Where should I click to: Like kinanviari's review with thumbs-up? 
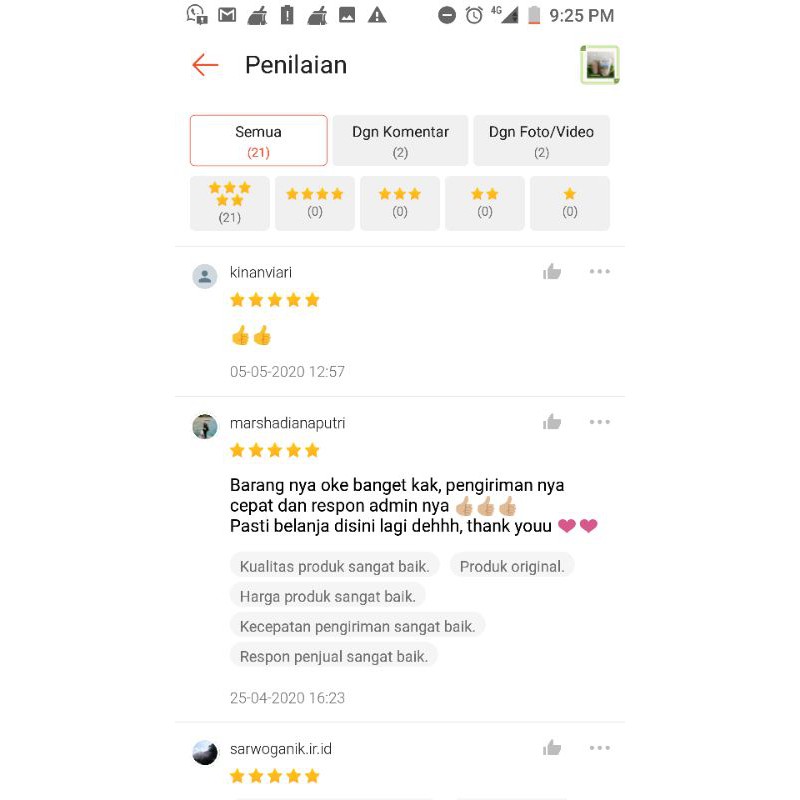click(552, 272)
